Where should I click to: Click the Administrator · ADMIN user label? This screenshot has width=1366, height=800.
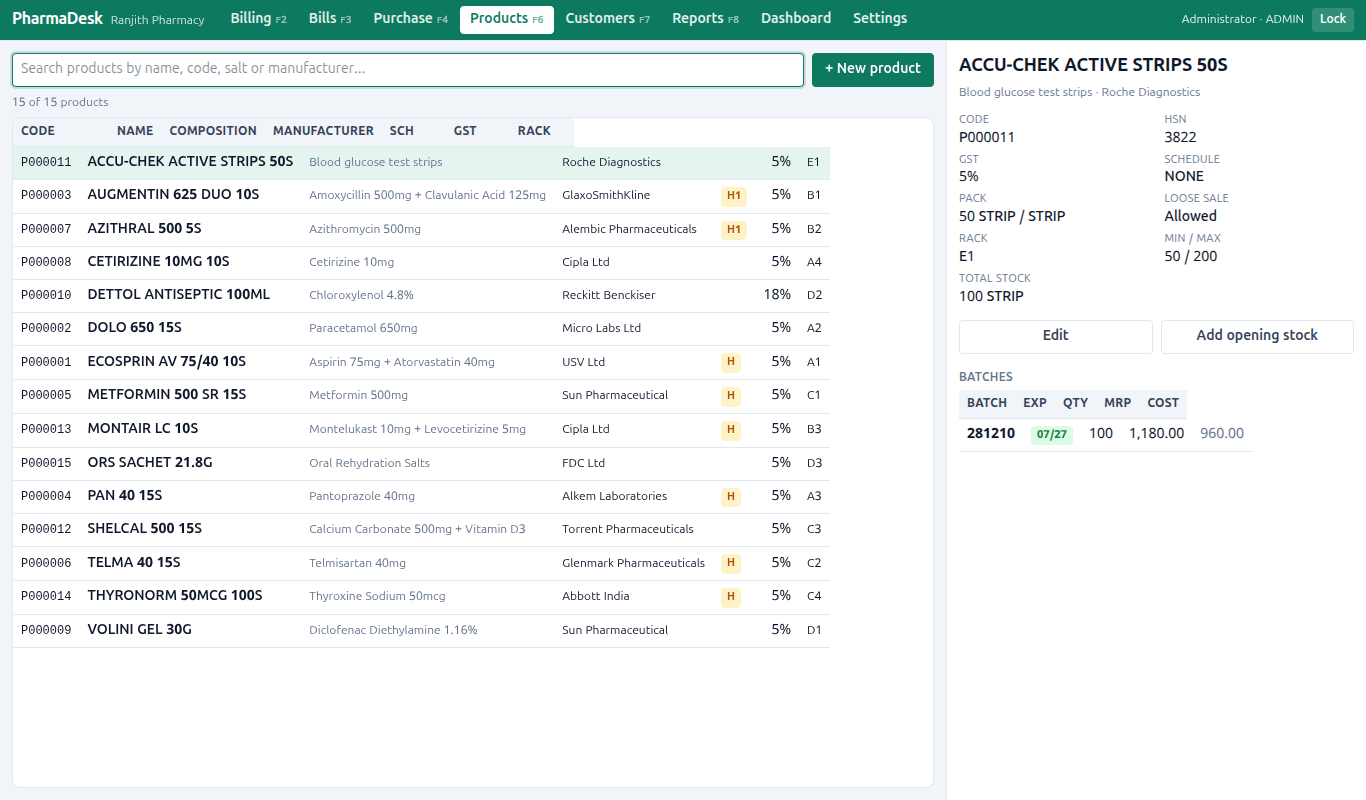(x=1243, y=19)
